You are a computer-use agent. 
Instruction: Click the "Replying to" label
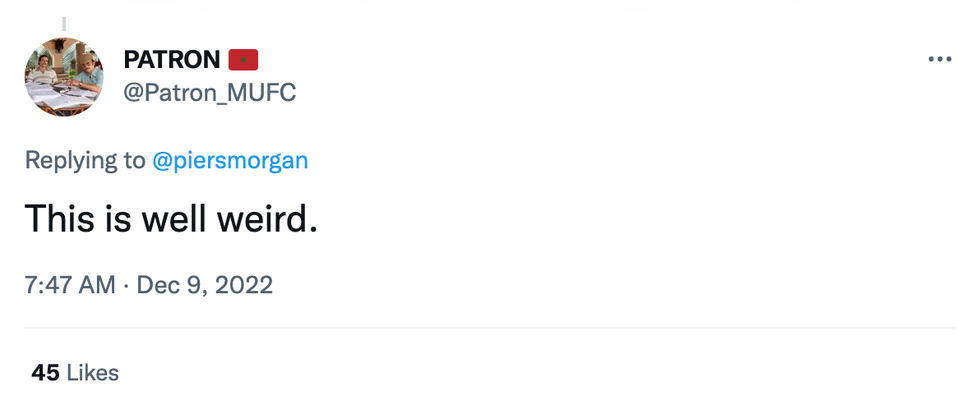(x=85, y=160)
